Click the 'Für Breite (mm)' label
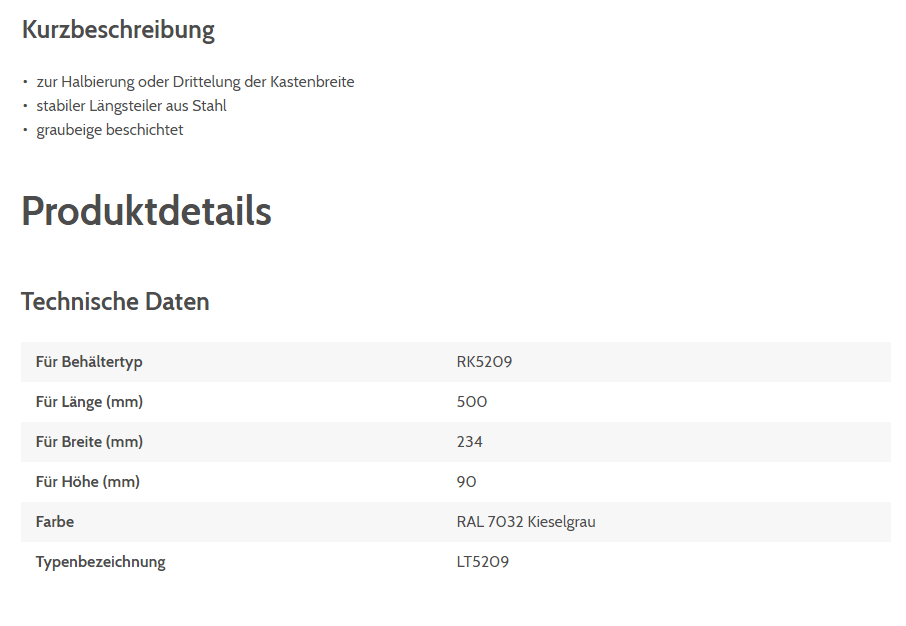906x626 pixels. click(x=89, y=442)
